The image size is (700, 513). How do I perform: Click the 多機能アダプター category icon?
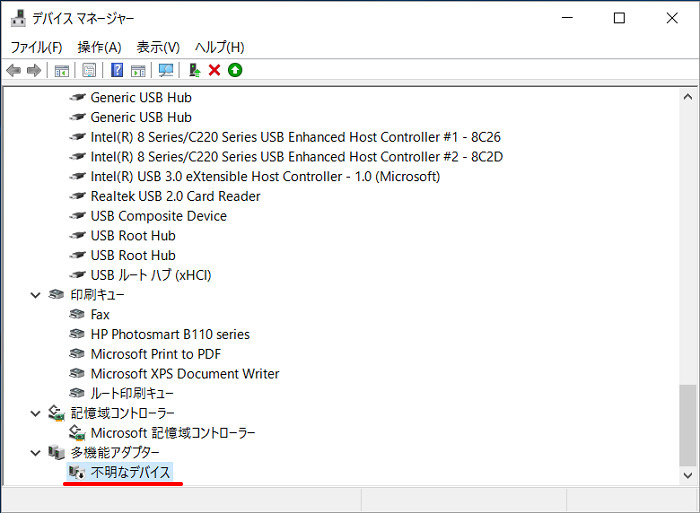[x=57, y=452]
